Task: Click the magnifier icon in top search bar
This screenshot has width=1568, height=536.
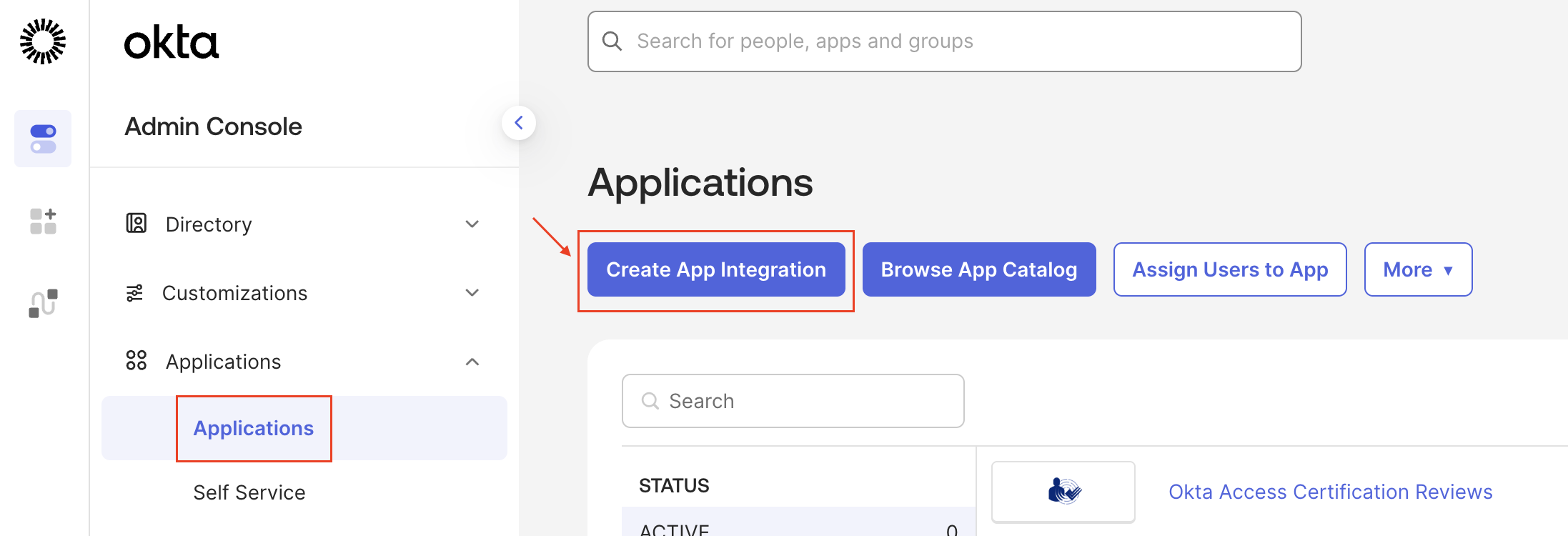Action: click(612, 41)
